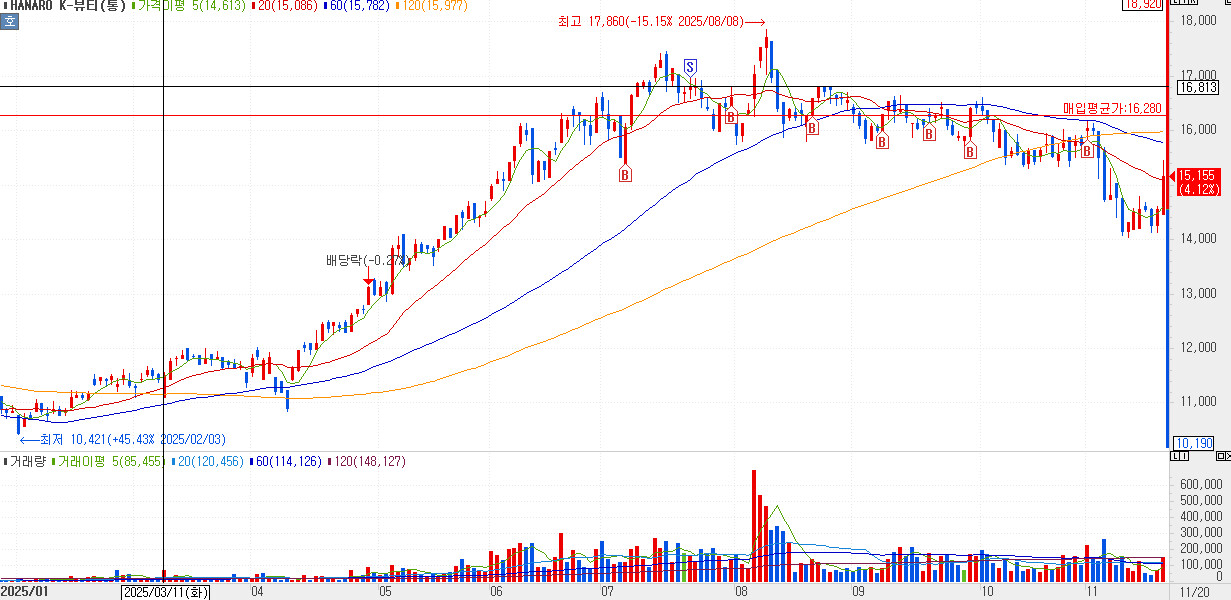This screenshot has height=600, width=1231.
Task: Click the B buy marker in early October
Action: pyautogui.click(x=970, y=152)
